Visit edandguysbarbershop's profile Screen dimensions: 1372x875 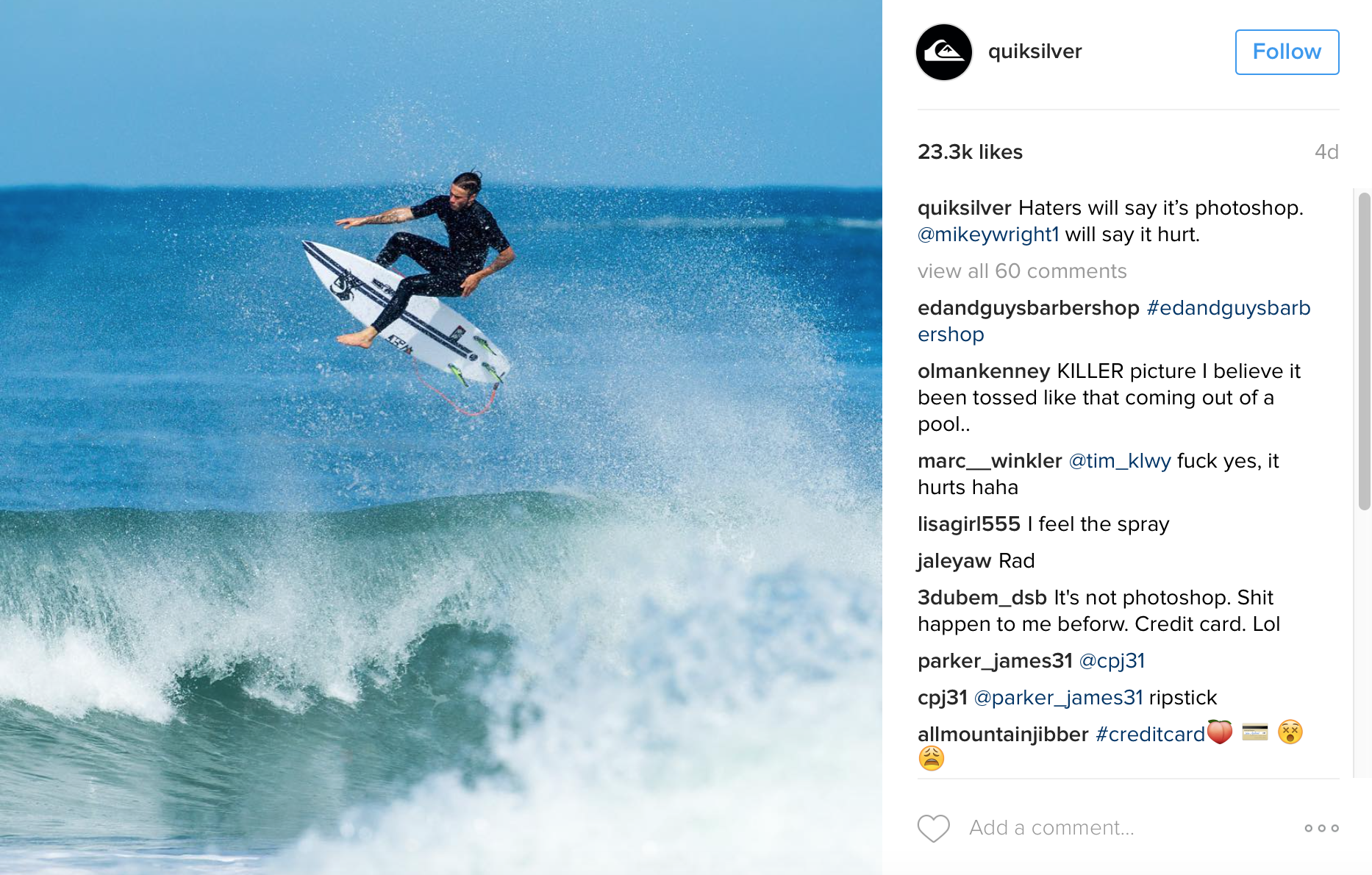(x=1029, y=308)
